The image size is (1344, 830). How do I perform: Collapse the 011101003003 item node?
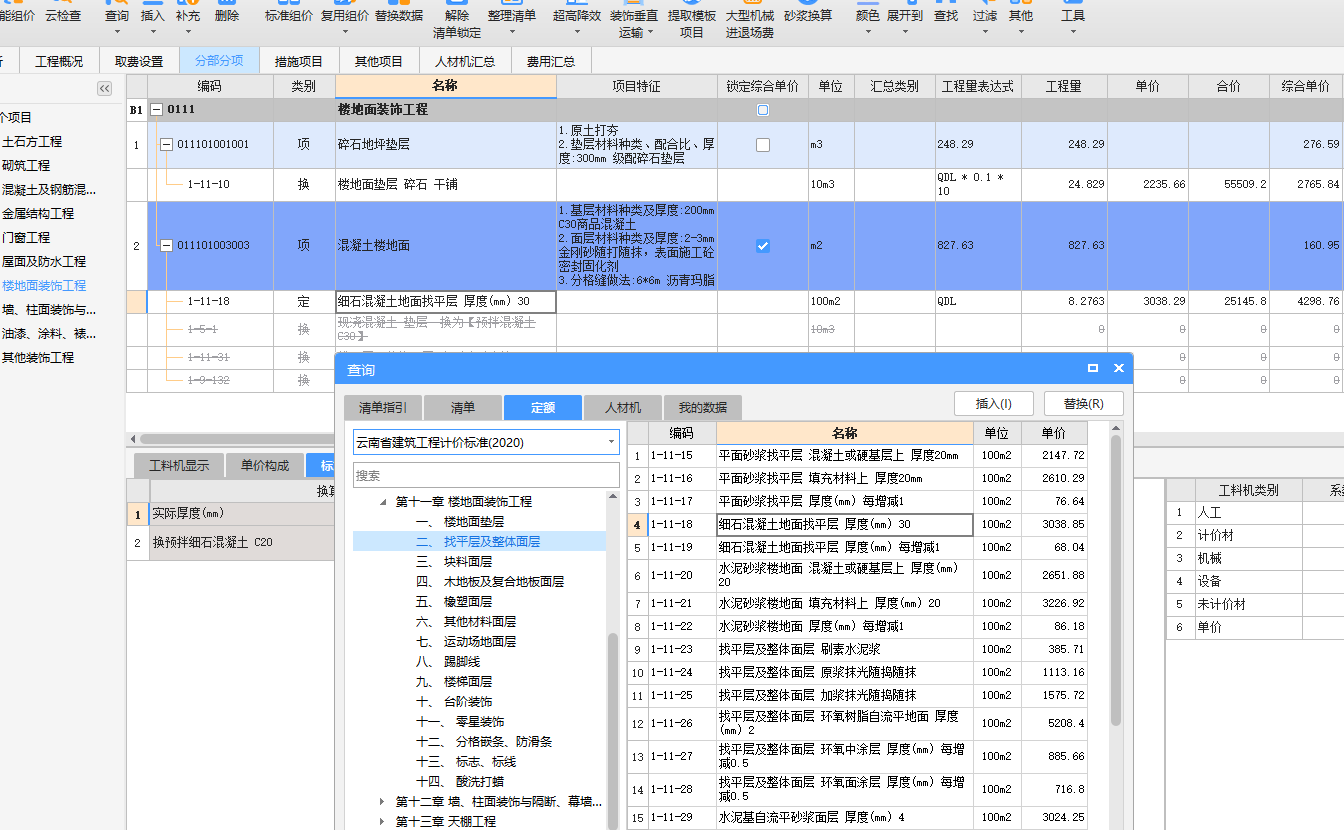[x=166, y=246]
